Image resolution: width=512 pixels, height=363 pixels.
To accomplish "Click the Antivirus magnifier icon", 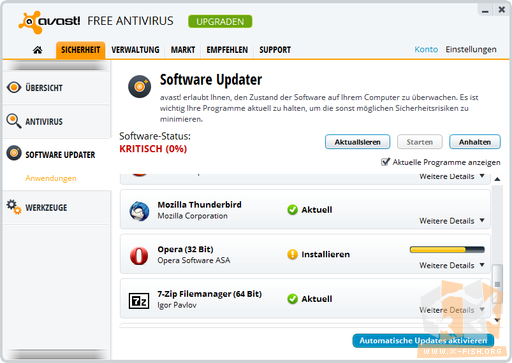I will coord(14,121).
